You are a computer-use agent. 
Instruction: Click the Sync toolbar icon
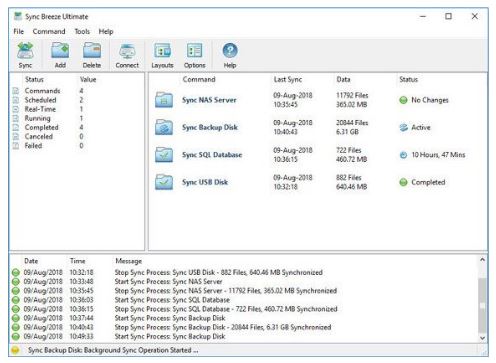(x=25, y=51)
